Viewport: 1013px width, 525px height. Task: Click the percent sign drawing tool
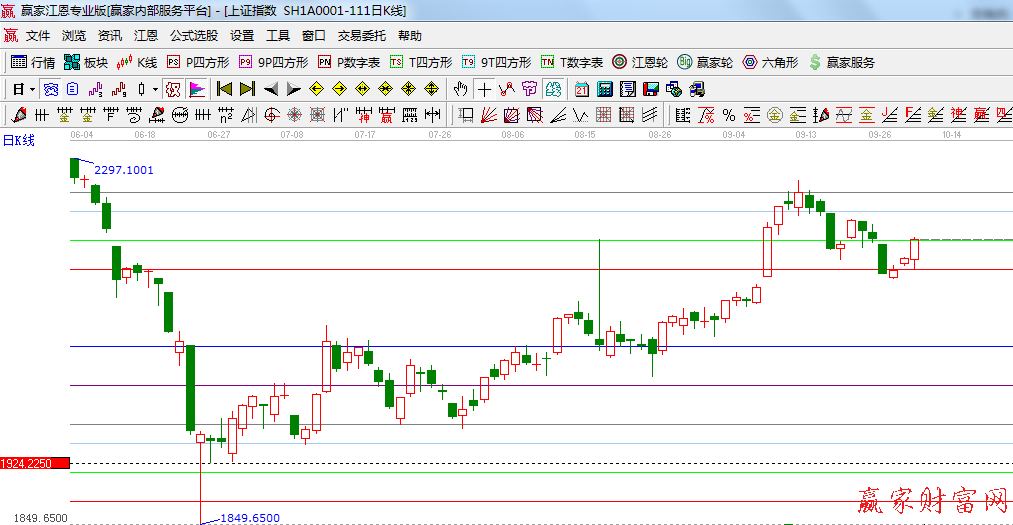(x=729, y=114)
